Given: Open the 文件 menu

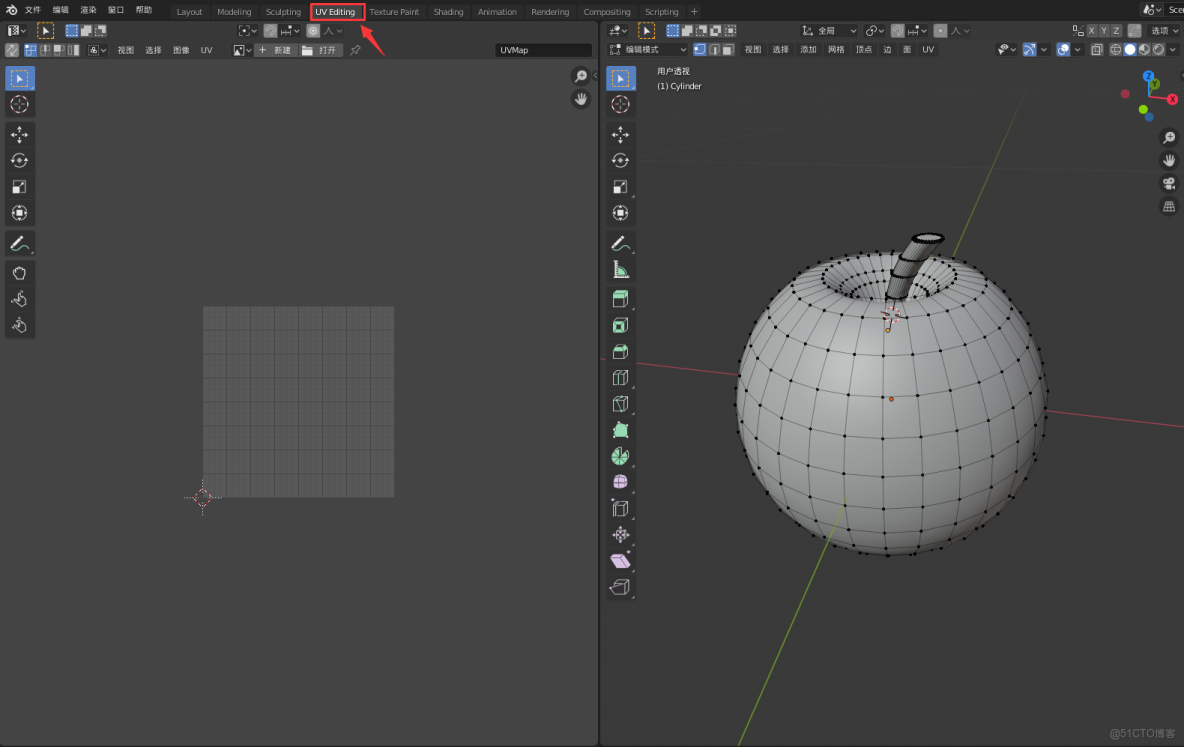Looking at the screenshot, I should (x=33, y=10).
